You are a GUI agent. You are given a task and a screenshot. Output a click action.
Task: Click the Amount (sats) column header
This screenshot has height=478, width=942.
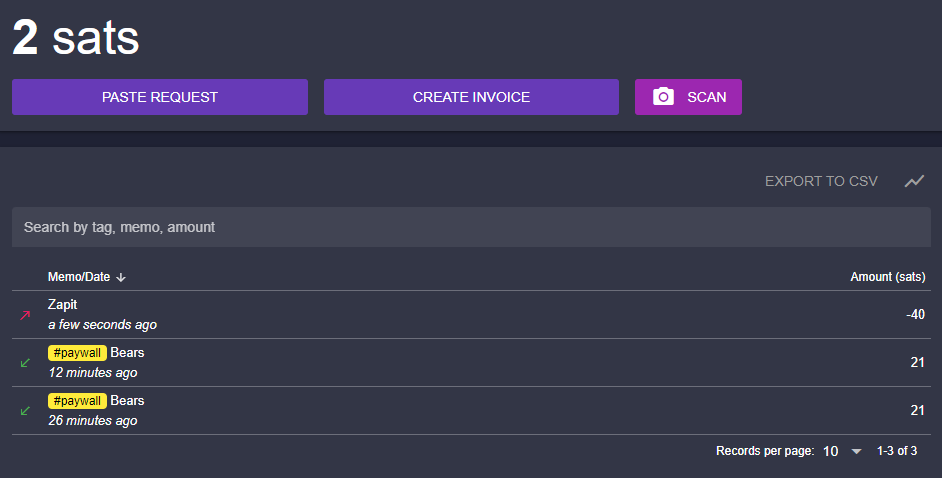pos(887,277)
